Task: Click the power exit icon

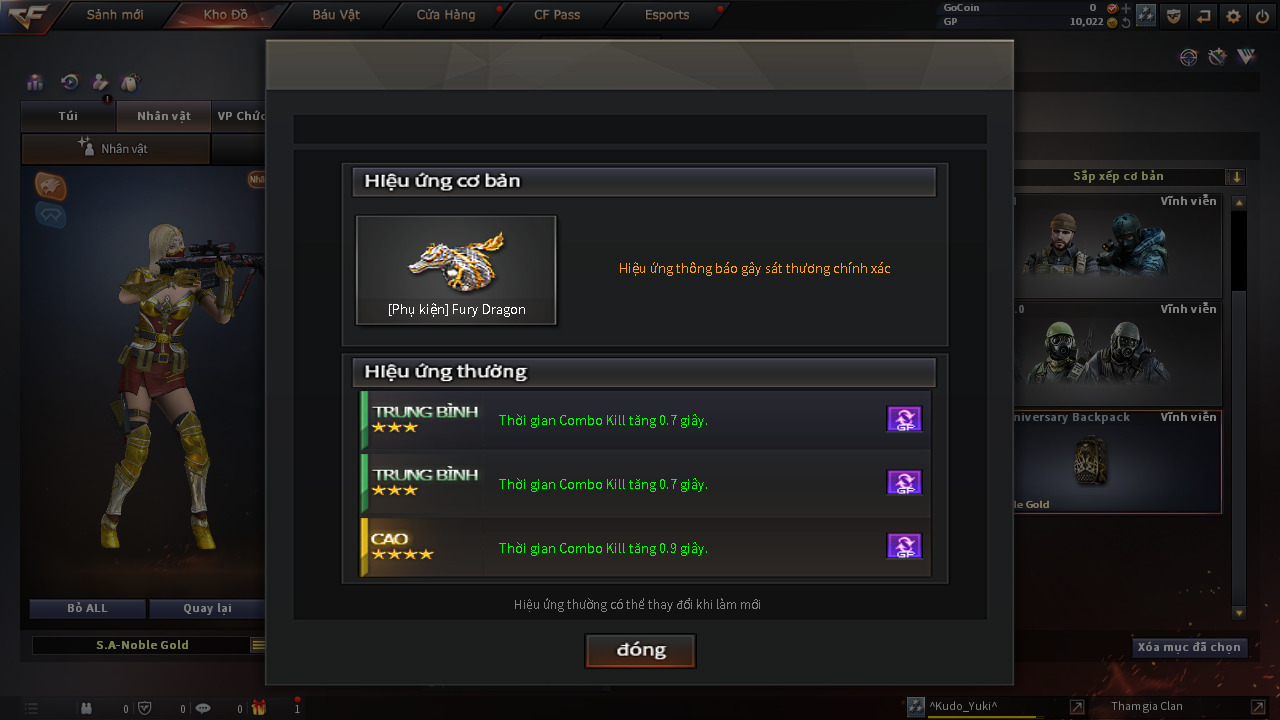Action: coord(1262,15)
